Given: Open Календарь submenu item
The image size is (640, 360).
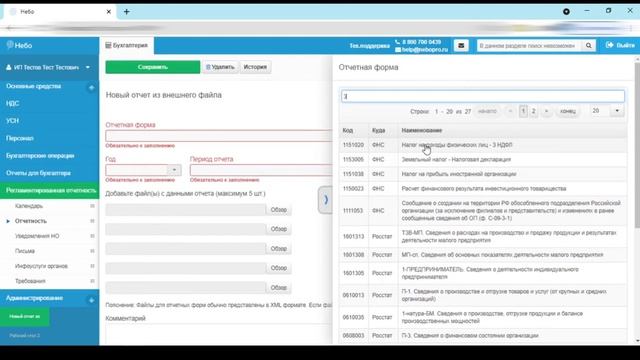Looking at the screenshot, I should click(x=29, y=206).
